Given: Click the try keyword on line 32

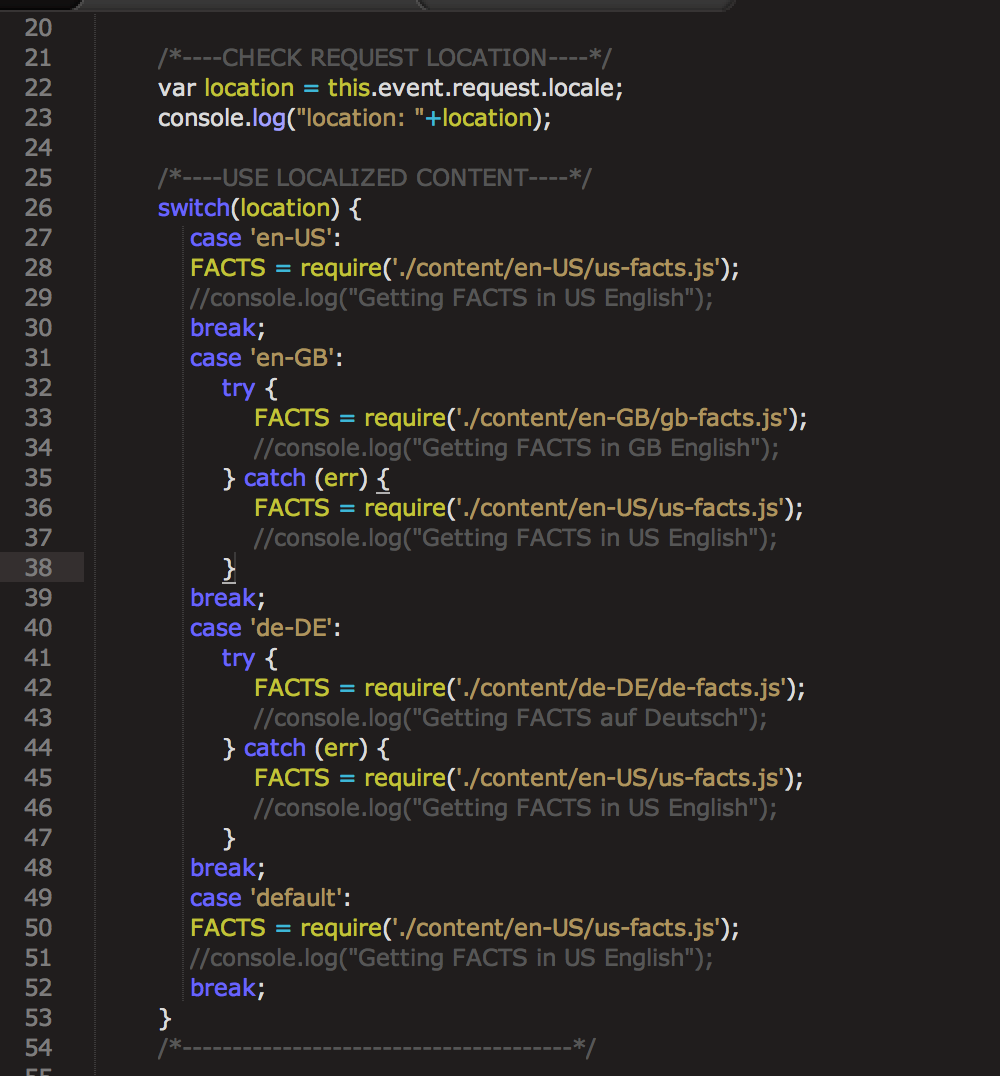Looking at the screenshot, I should (238, 388).
